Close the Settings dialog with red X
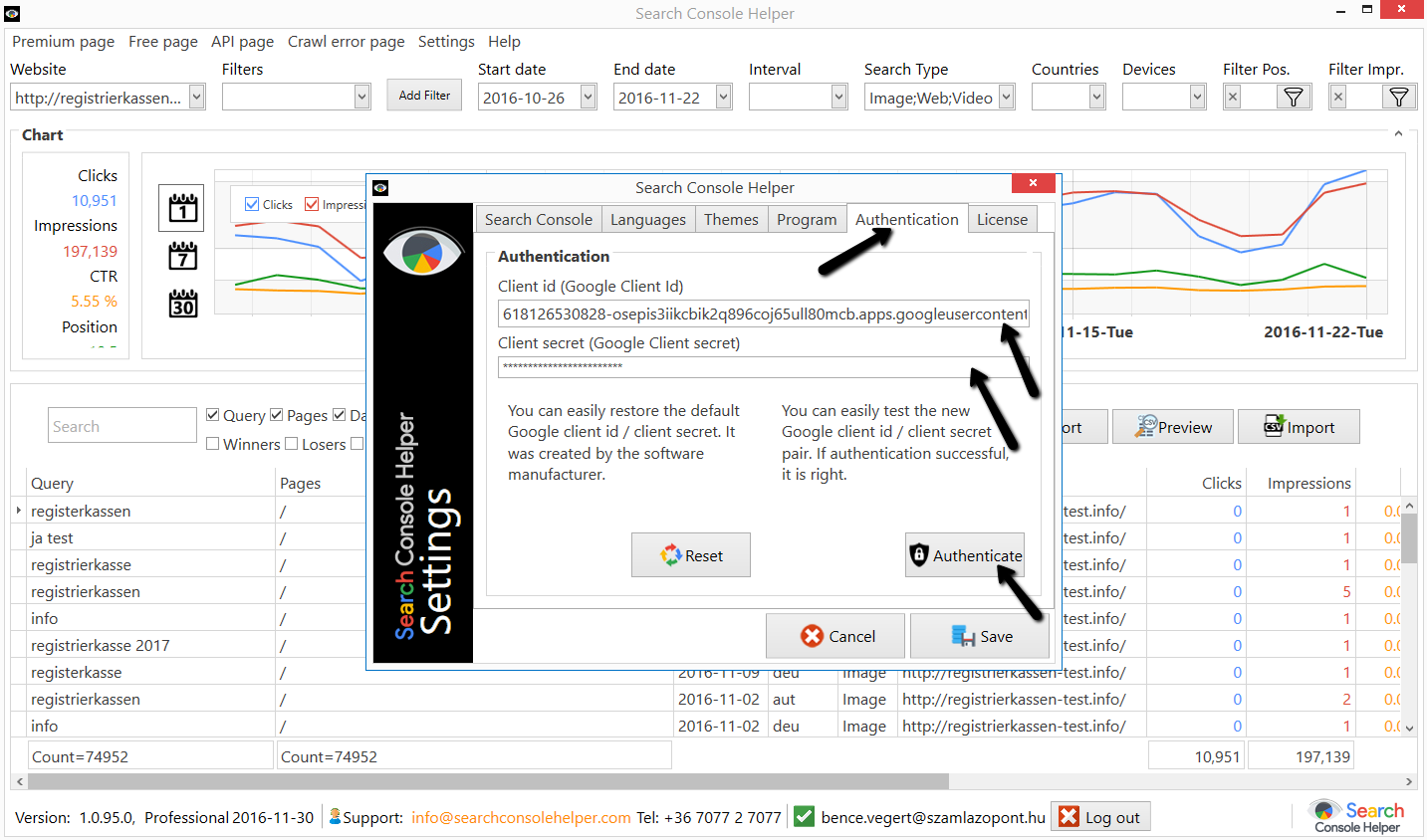 click(1033, 183)
